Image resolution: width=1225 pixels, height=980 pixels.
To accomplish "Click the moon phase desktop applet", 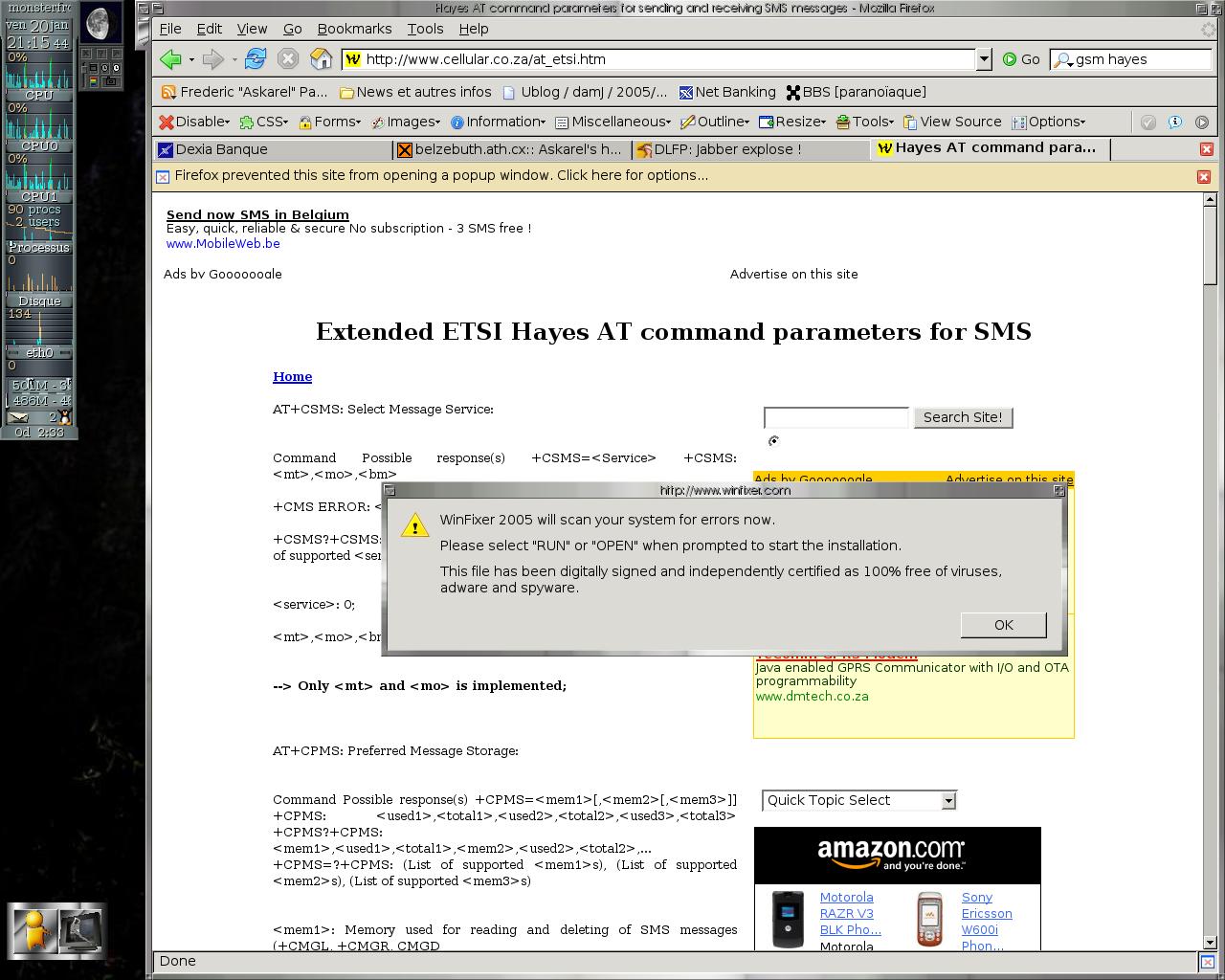I will point(100,23).
